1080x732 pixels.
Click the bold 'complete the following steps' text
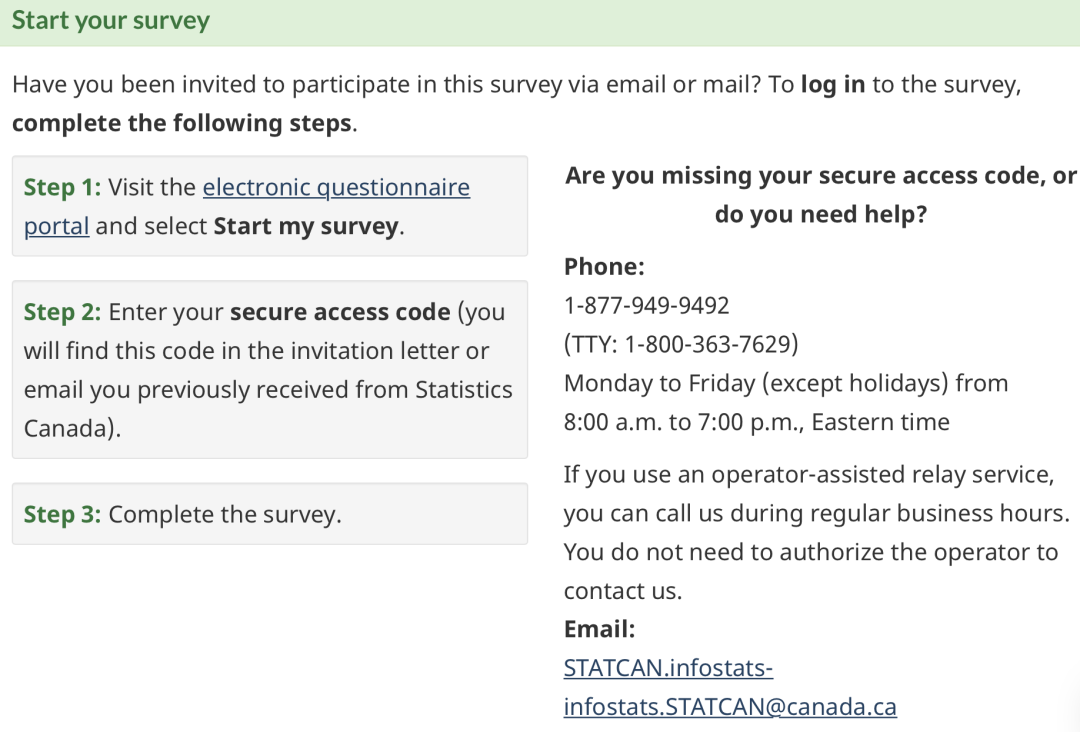pos(182,123)
